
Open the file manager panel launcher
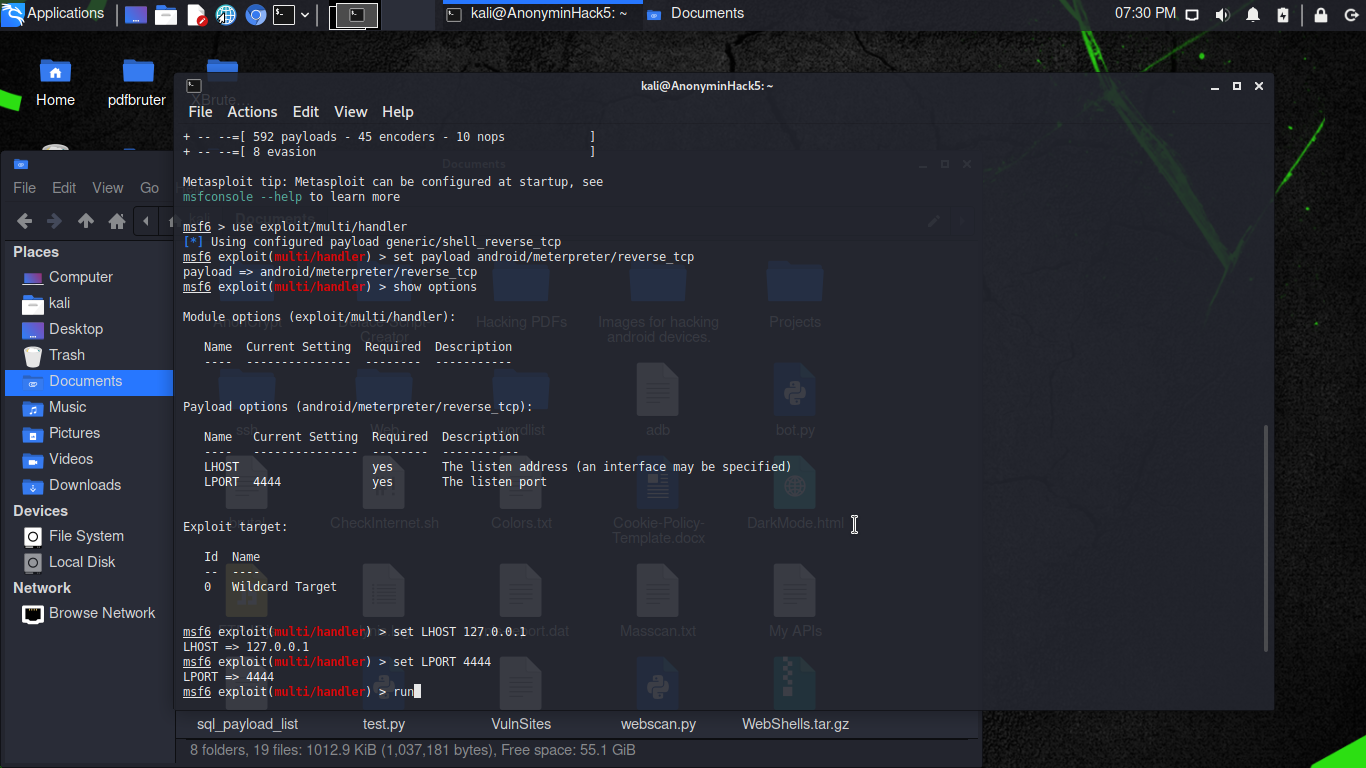click(166, 15)
